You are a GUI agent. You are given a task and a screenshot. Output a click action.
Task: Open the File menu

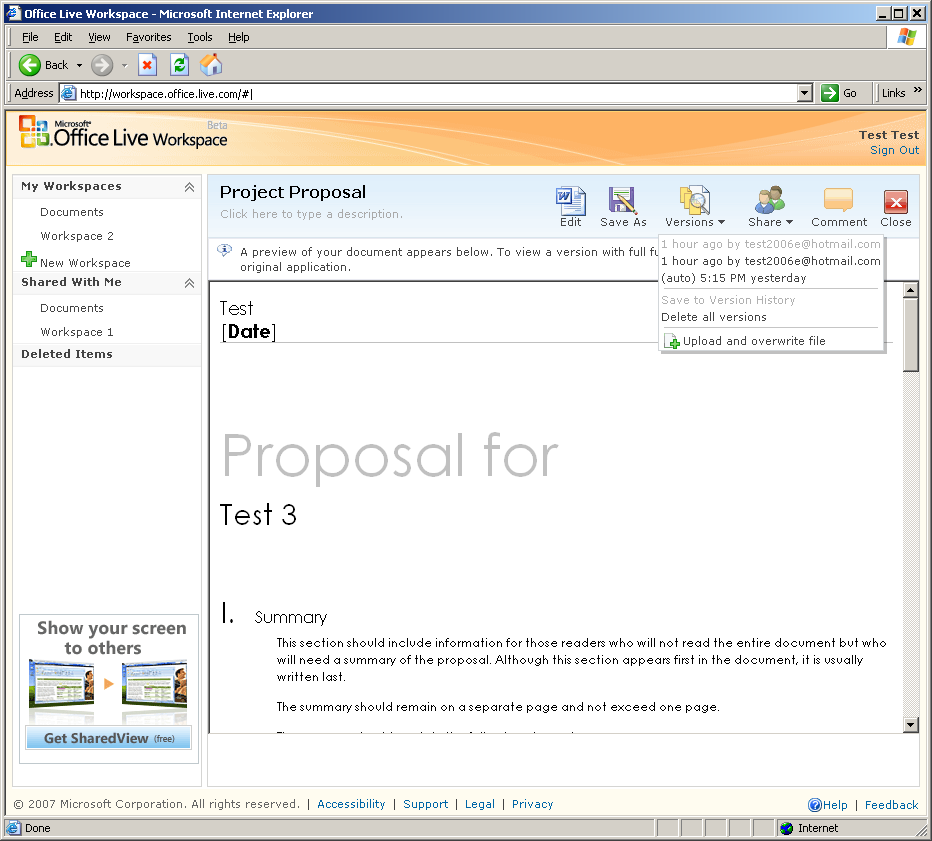point(30,37)
